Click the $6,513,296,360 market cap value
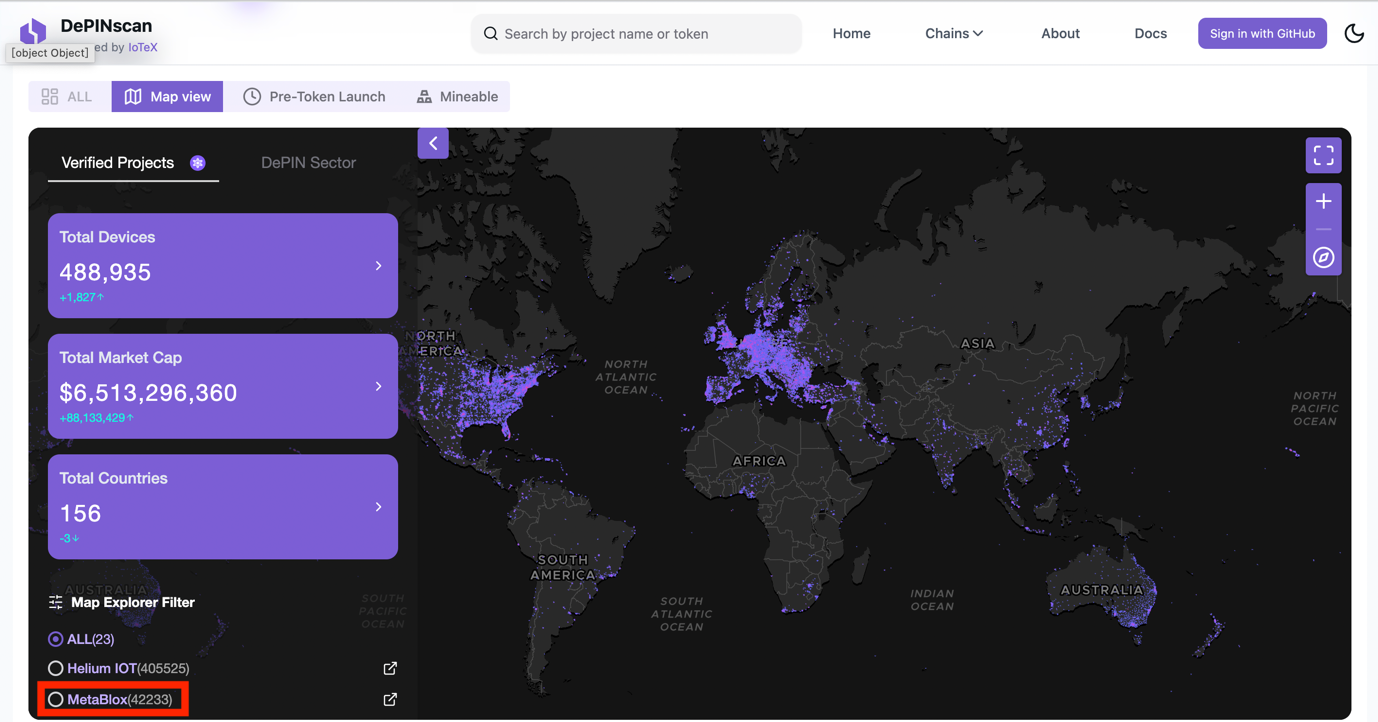 [148, 393]
